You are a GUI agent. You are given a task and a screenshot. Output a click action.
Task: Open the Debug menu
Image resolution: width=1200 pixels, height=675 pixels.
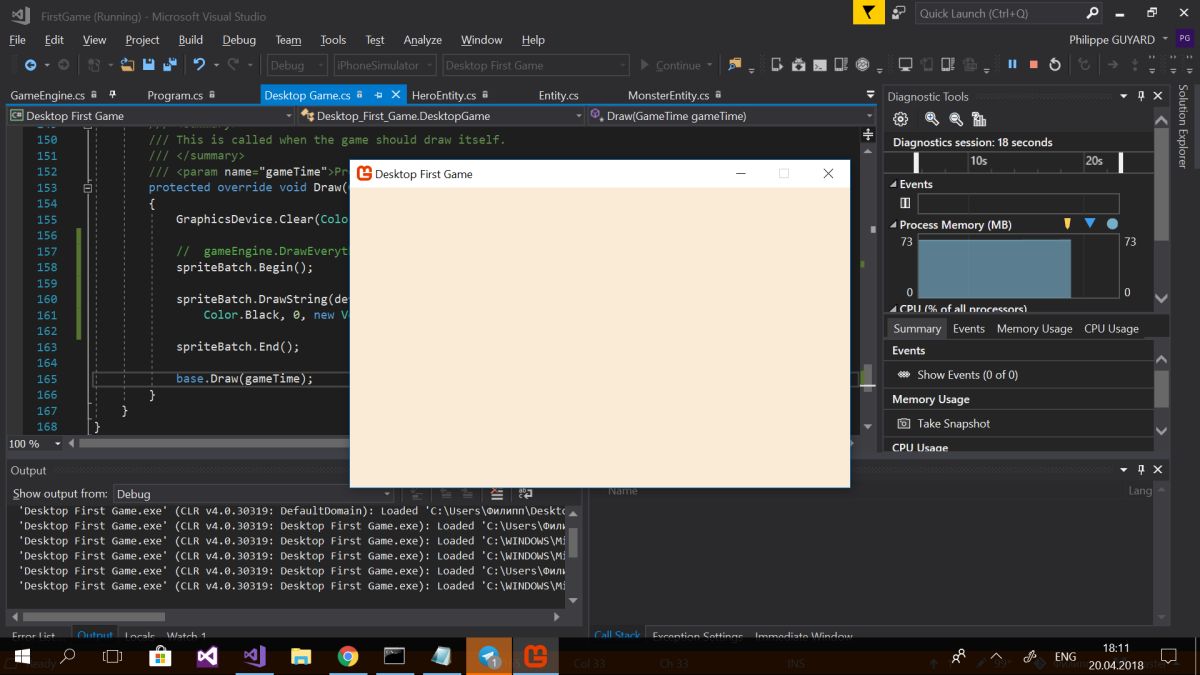[239, 40]
